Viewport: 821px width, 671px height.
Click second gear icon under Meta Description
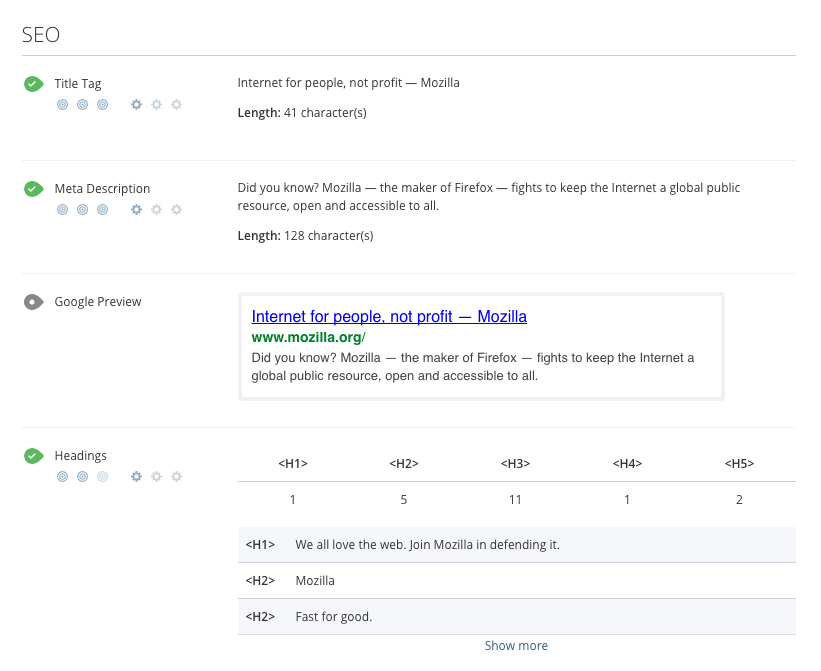pos(157,210)
